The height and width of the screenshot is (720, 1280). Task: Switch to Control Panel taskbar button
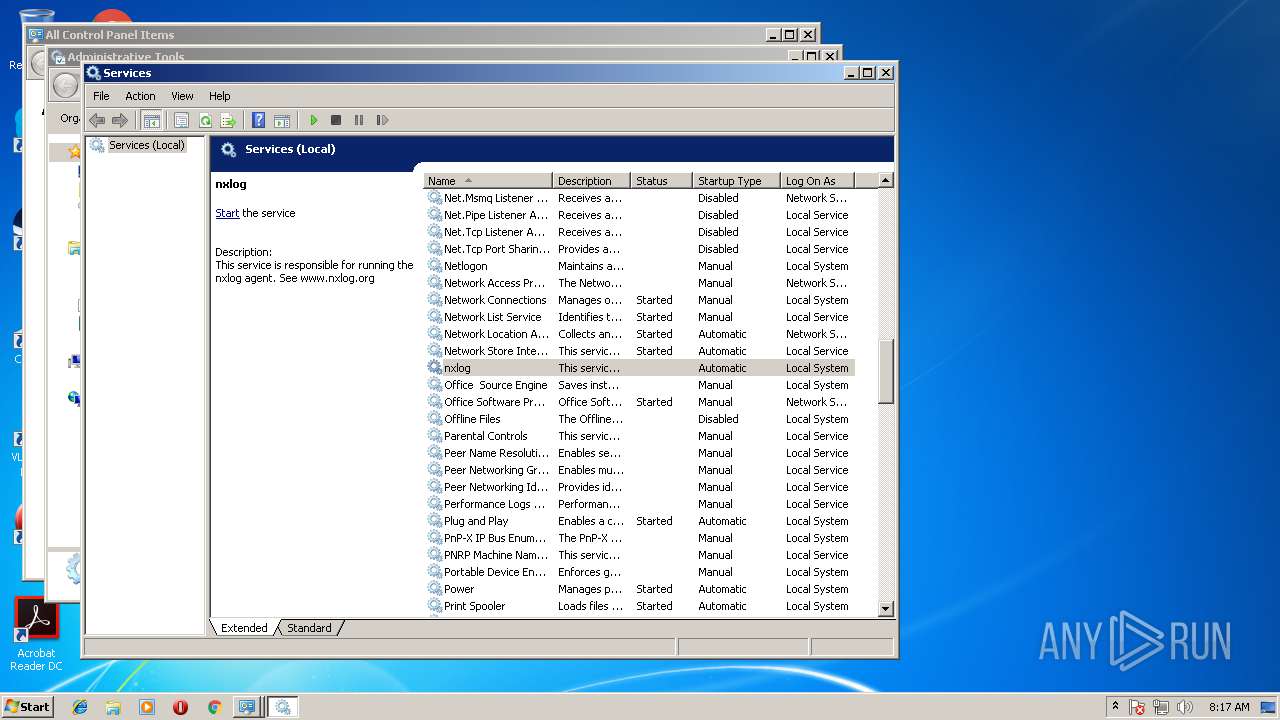246,707
